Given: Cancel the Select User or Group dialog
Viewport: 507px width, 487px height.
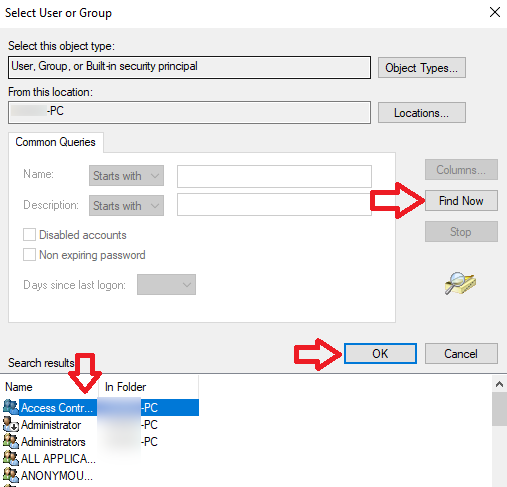Looking at the screenshot, I should click(x=461, y=353).
